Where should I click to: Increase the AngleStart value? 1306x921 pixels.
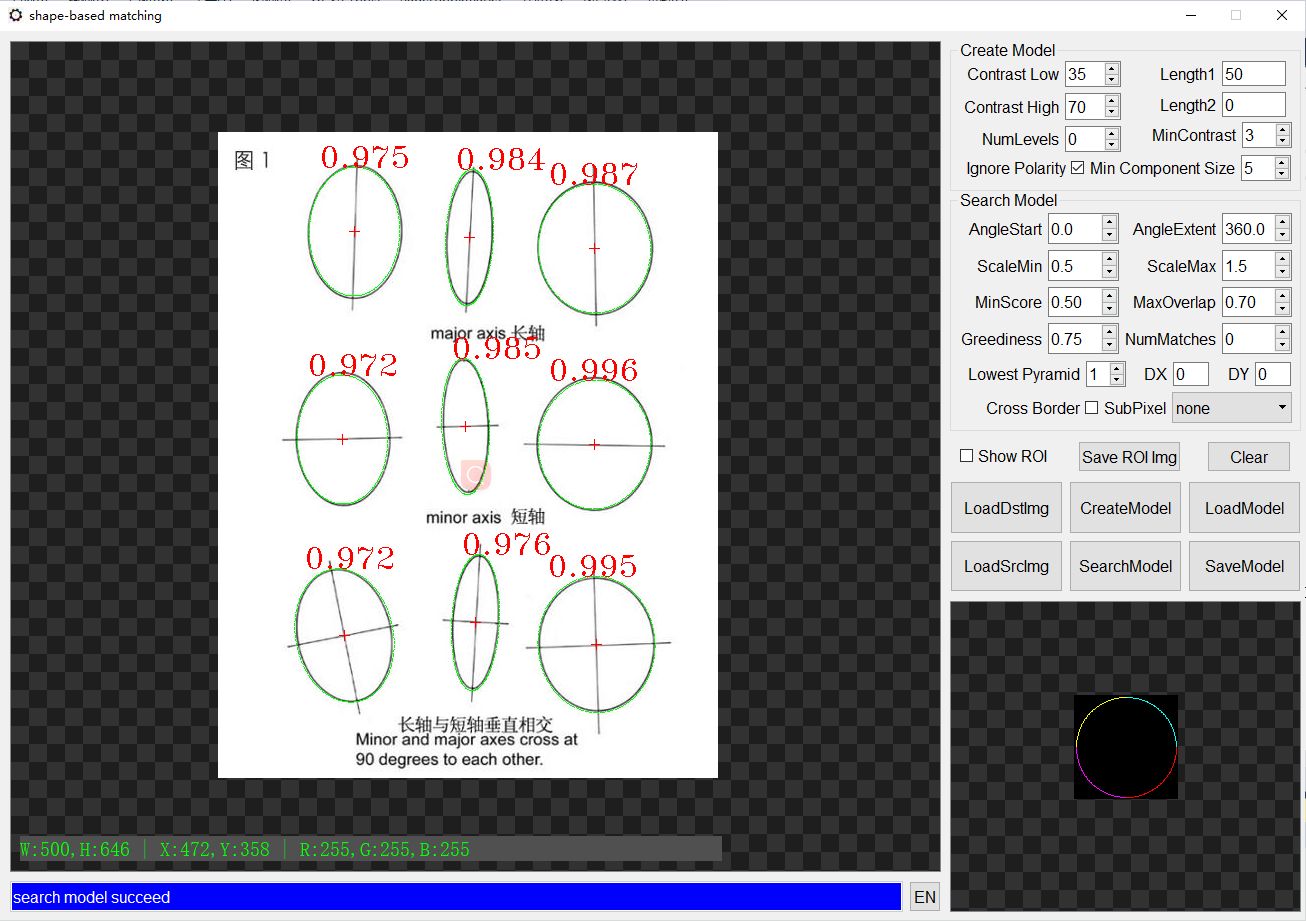tap(1109, 223)
